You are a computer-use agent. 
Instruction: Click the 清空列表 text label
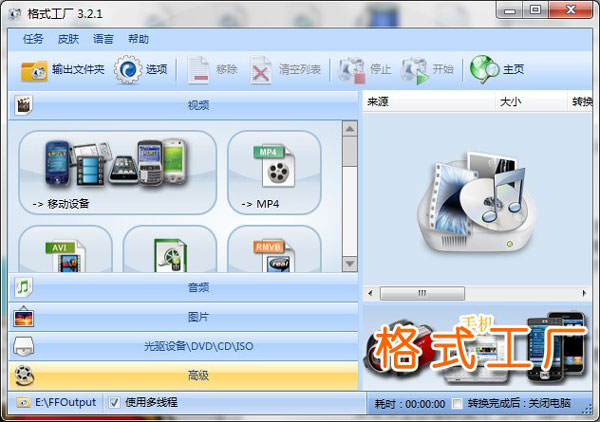coord(300,69)
